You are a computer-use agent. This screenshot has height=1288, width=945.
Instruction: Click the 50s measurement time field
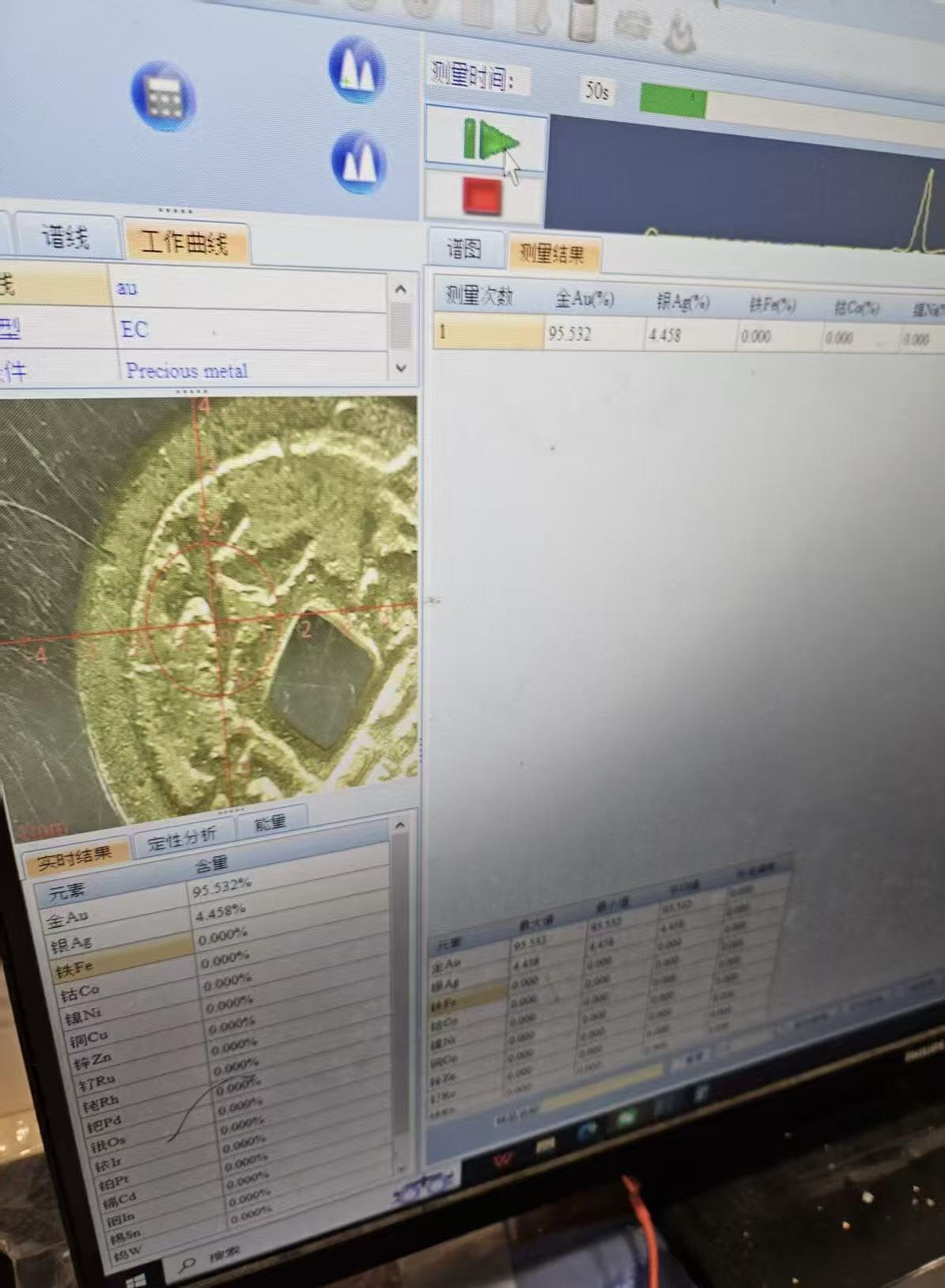pyautogui.click(x=596, y=91)
